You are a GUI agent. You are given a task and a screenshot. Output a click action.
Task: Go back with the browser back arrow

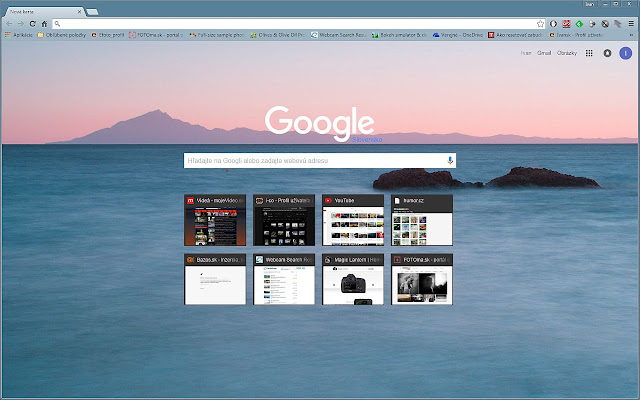pos(9,24)
